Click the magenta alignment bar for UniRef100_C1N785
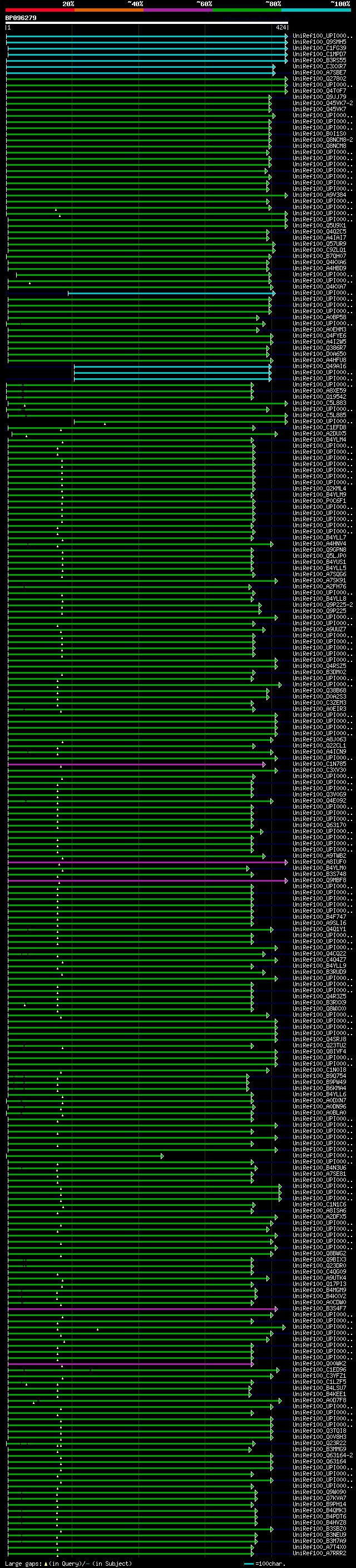 (x=136, y=764)
